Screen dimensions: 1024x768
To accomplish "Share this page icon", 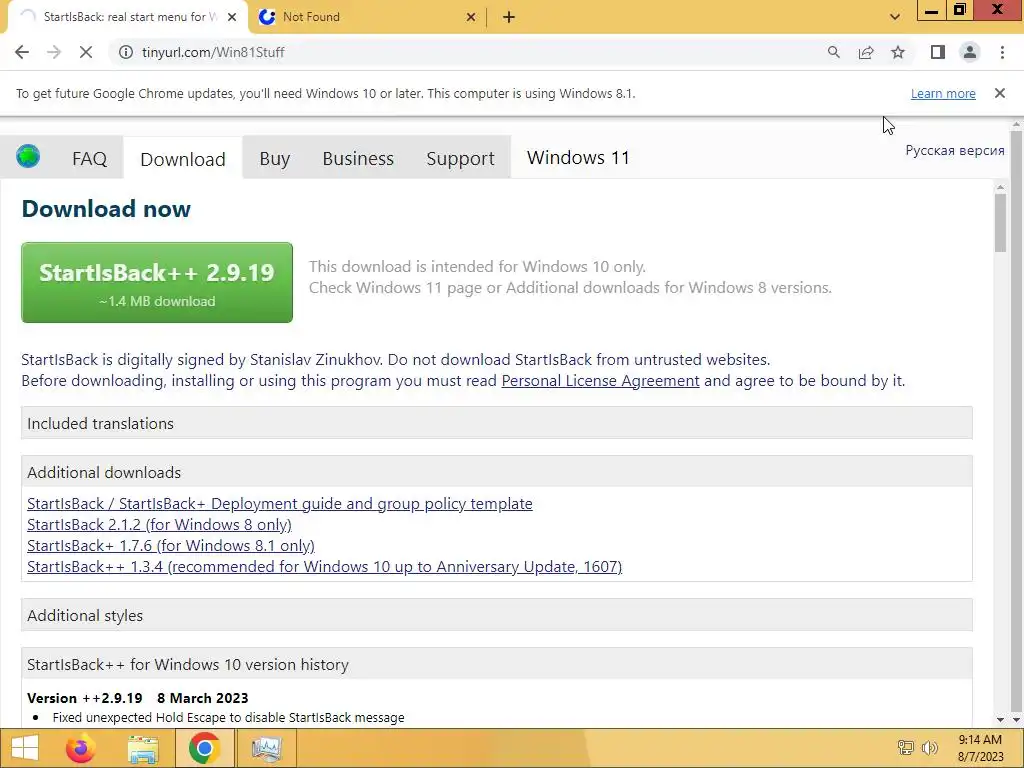I will [x=866, y=52].
